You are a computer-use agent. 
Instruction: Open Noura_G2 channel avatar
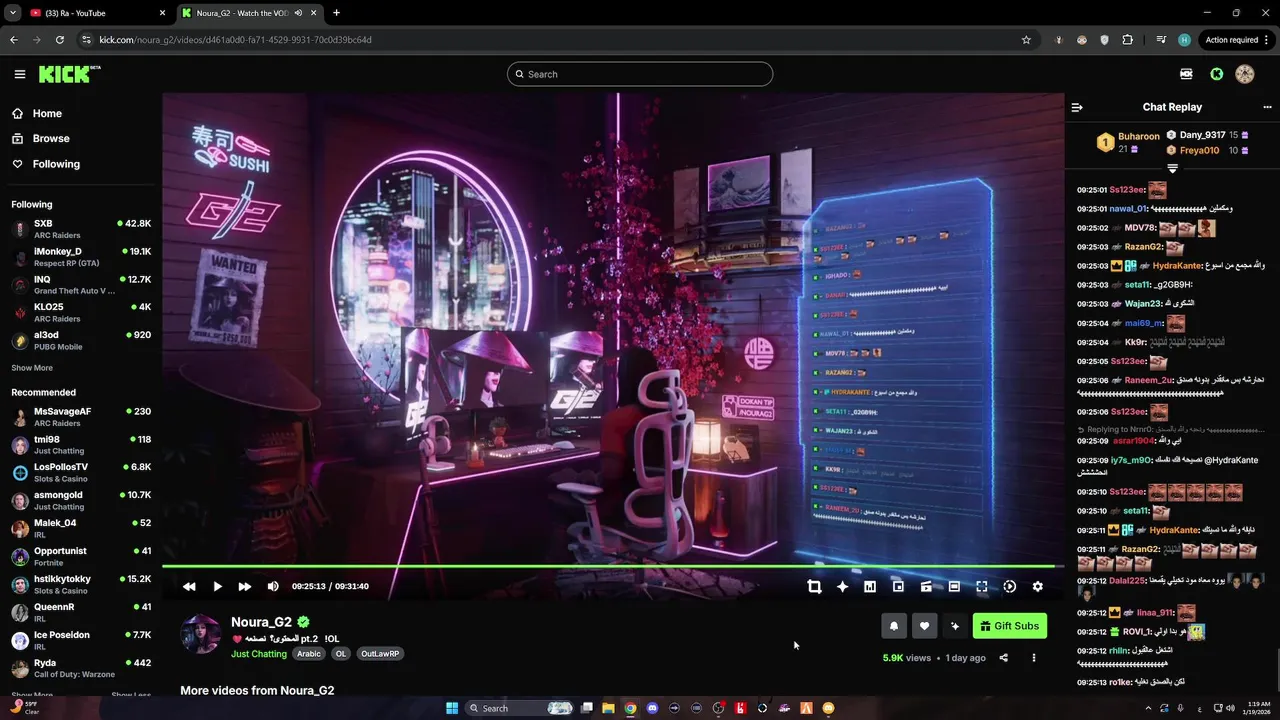tap(200, 634)
